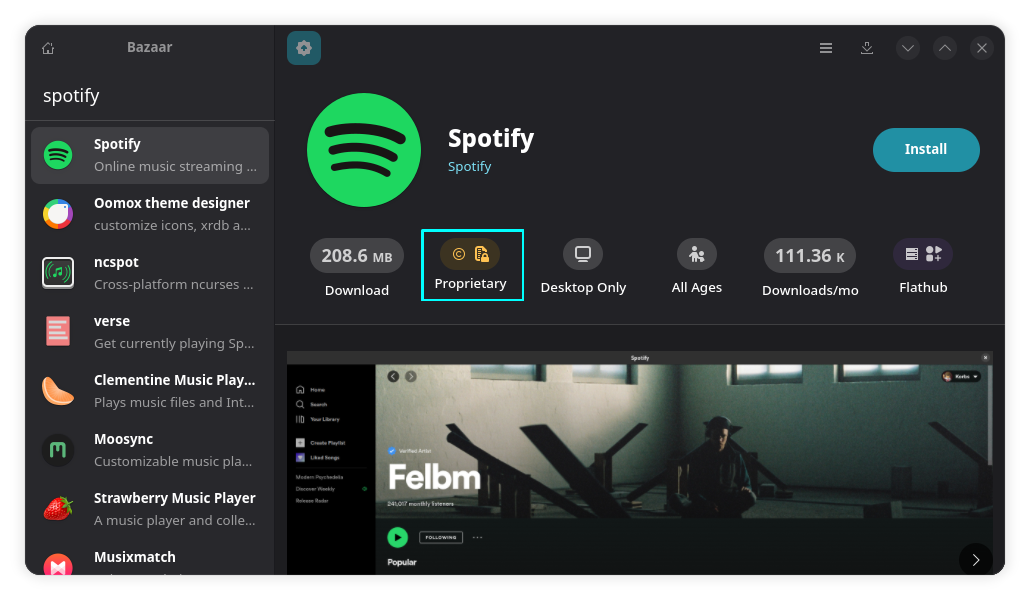Open the hamburger menu
Image resolution: width=1030 pixels, height=600 pixels.
pos(825,47)
